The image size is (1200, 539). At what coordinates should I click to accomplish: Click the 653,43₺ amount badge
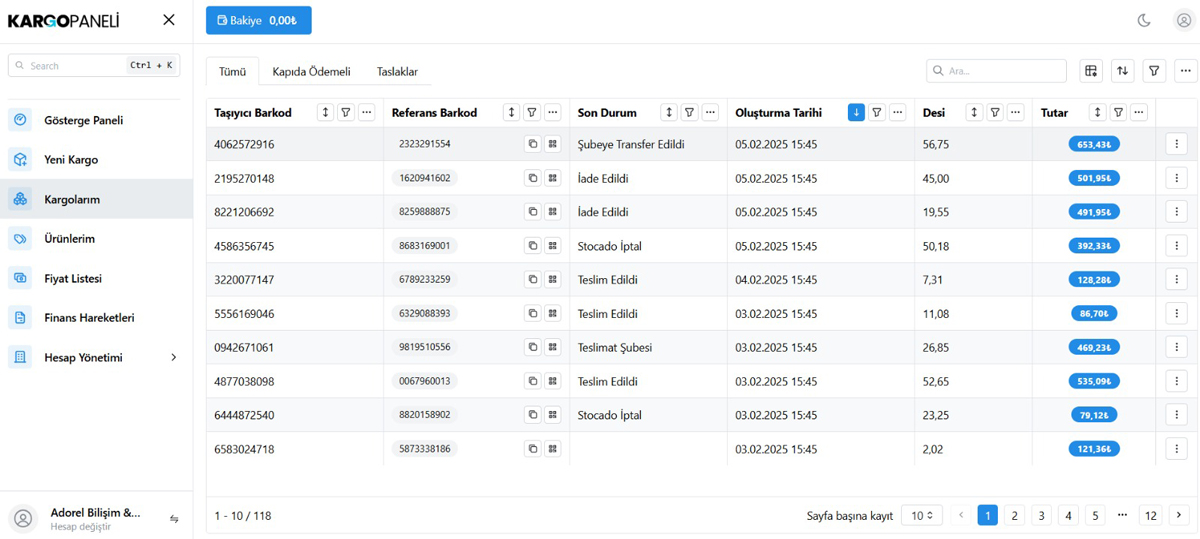click(x=1094, y=144)
